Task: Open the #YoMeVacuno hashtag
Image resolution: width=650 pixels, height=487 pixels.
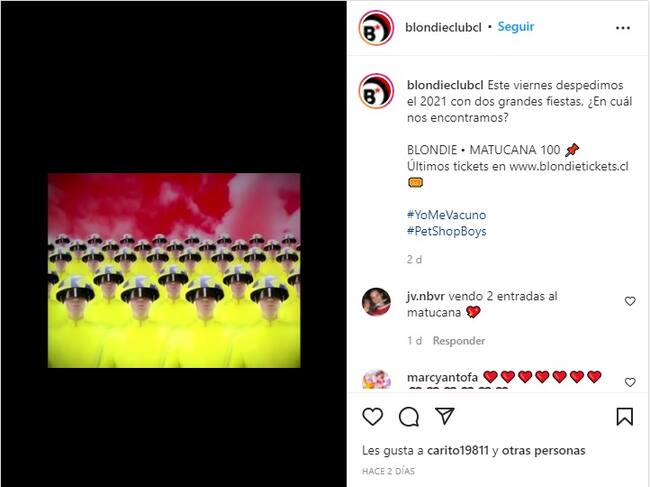Action: [446, 215]
